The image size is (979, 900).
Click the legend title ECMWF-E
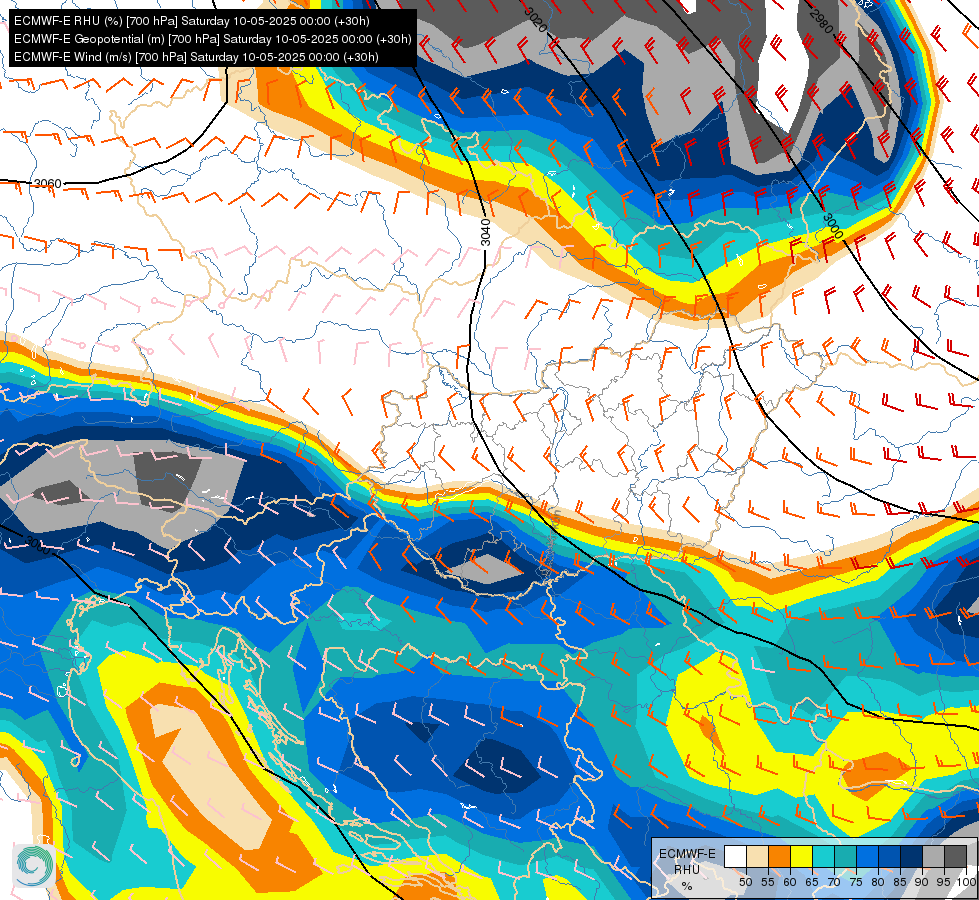687,854
